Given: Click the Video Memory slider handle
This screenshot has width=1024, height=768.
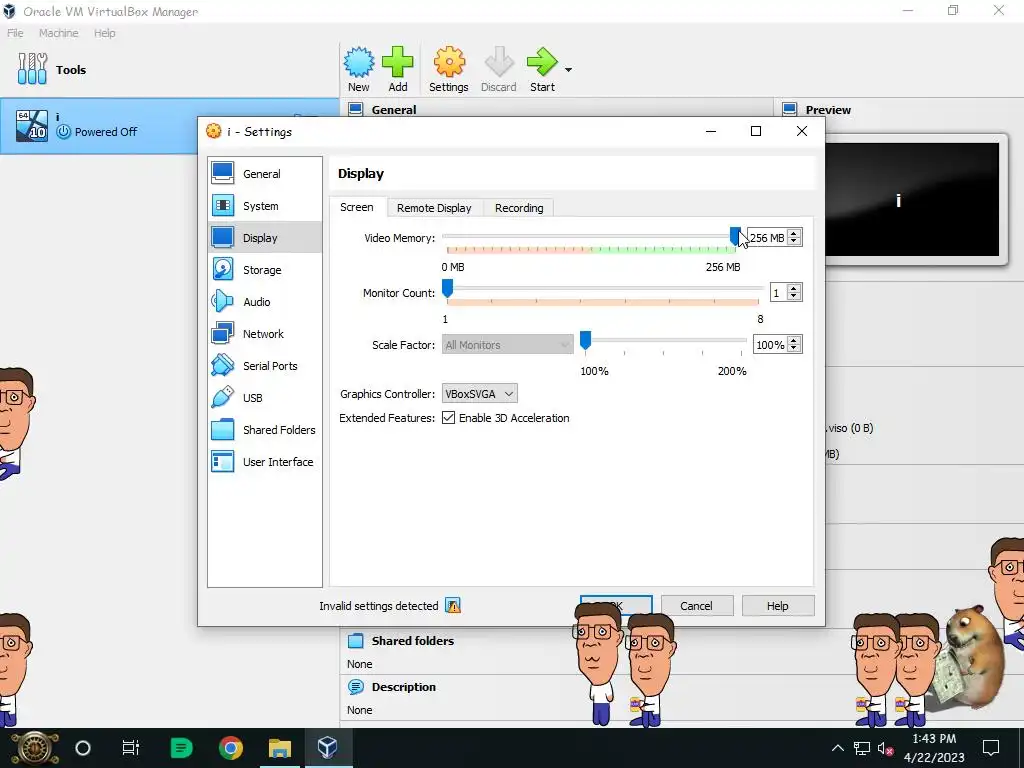Looking at the screenshot, I should (x=735, y=236).
